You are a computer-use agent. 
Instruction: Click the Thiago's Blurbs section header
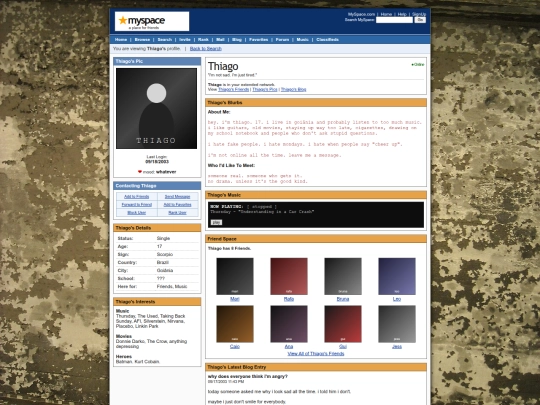[316, 103]
